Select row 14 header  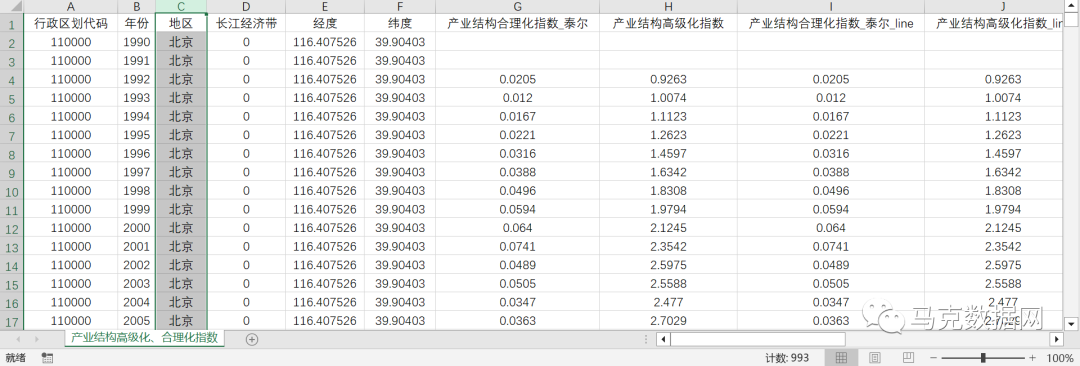point(12,265)
